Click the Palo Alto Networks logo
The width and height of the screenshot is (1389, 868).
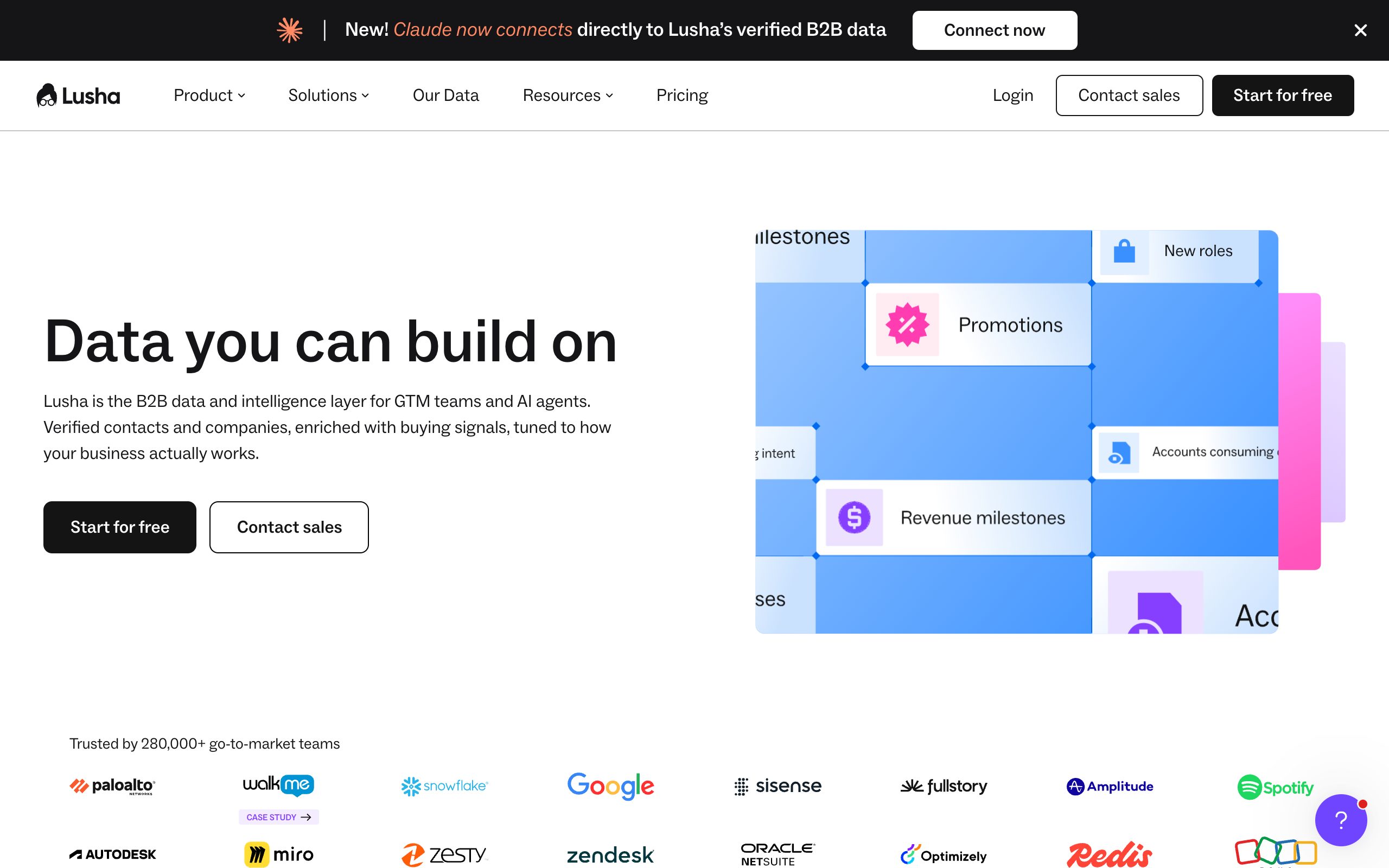click(x=112, y=786)
